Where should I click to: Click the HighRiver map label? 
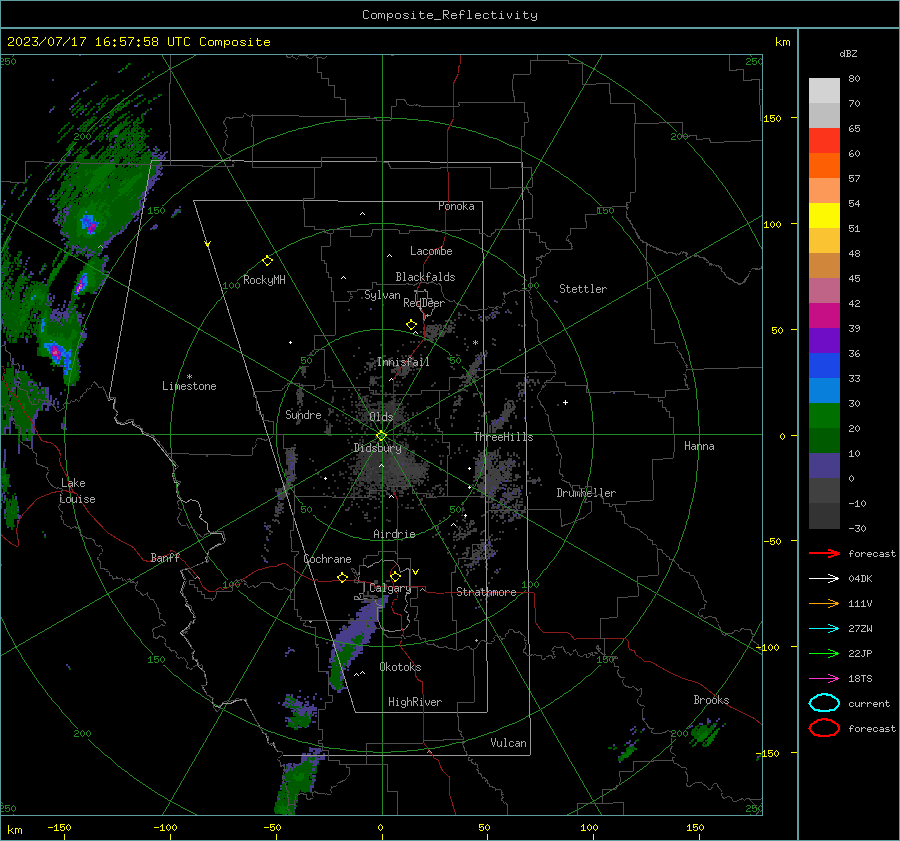coord(415,702)
